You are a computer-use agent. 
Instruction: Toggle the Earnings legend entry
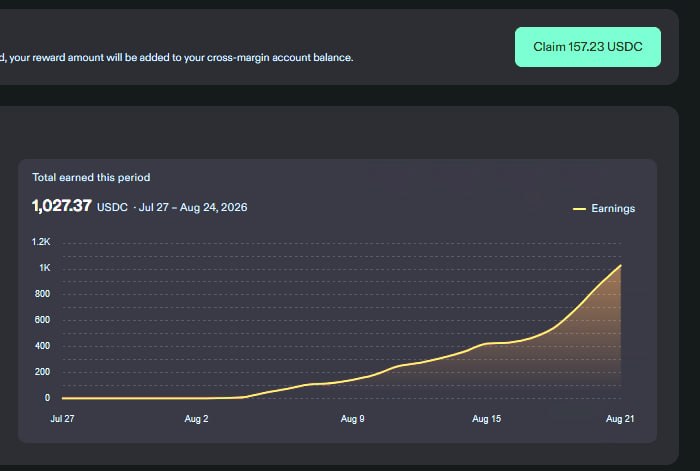604,208
